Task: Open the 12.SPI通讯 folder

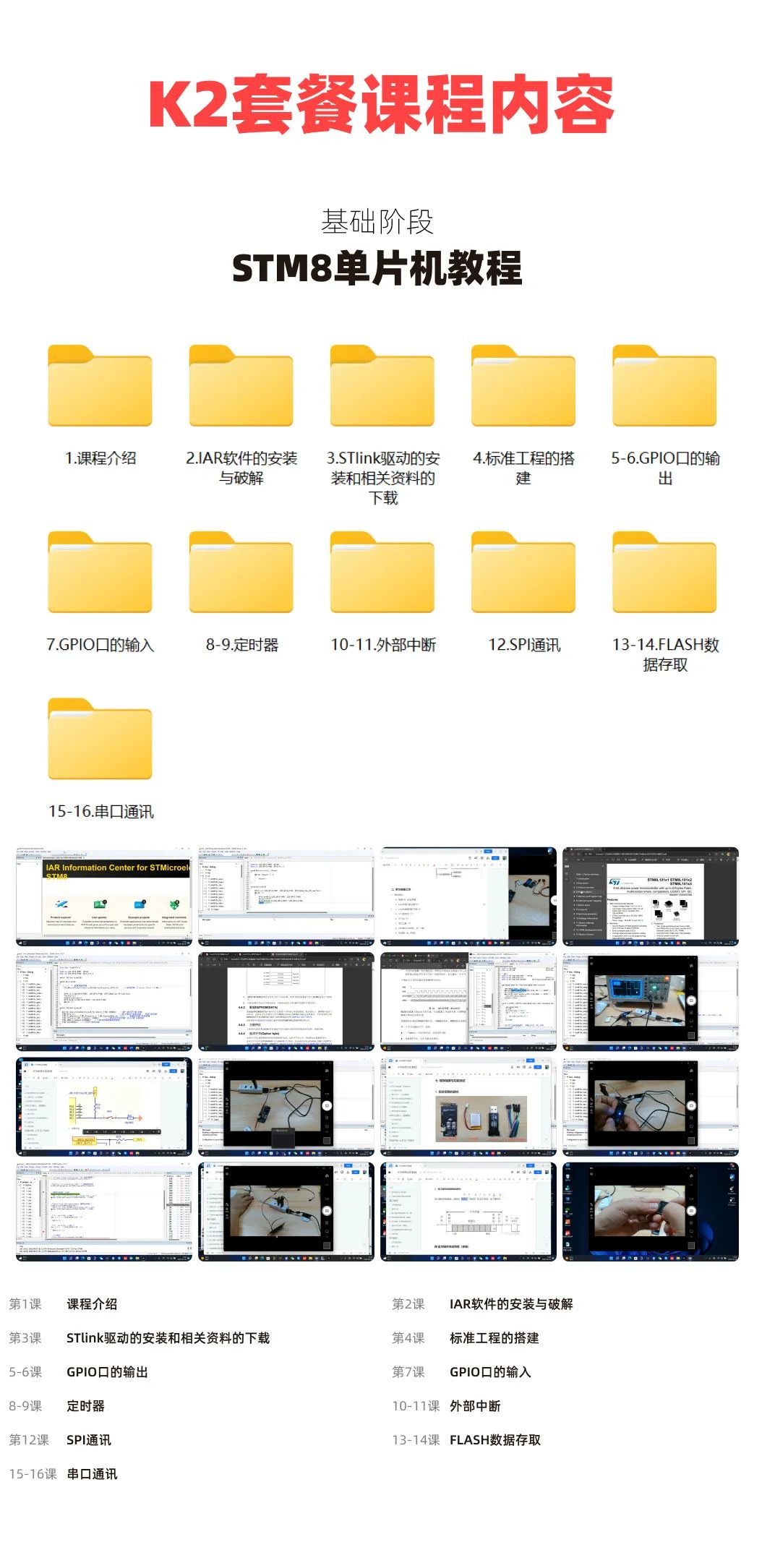Action: click(523, 573)
